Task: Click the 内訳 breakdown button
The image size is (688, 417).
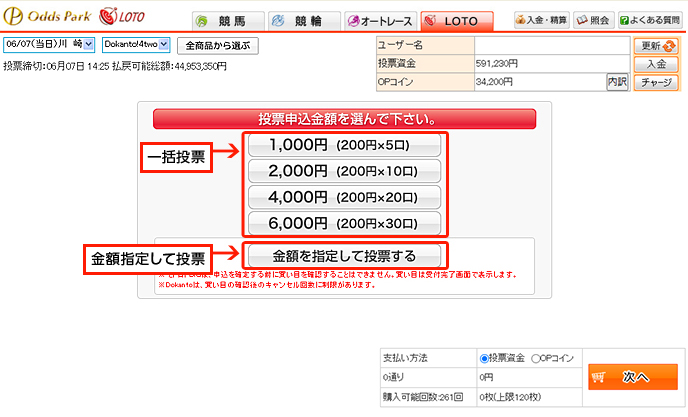Action: 617,82
